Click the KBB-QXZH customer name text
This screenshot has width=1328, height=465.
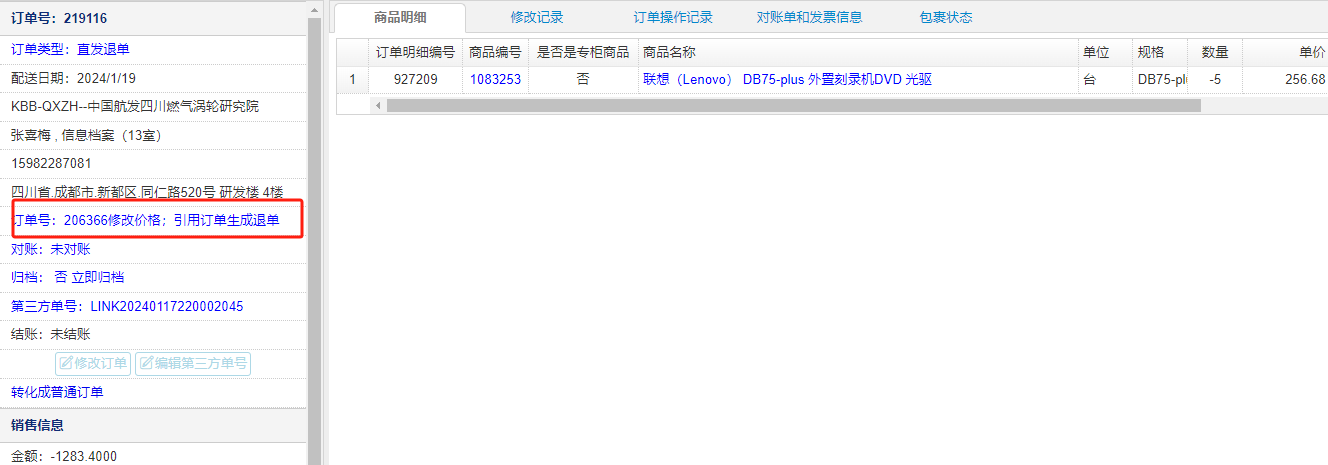[x=134, y=106]
